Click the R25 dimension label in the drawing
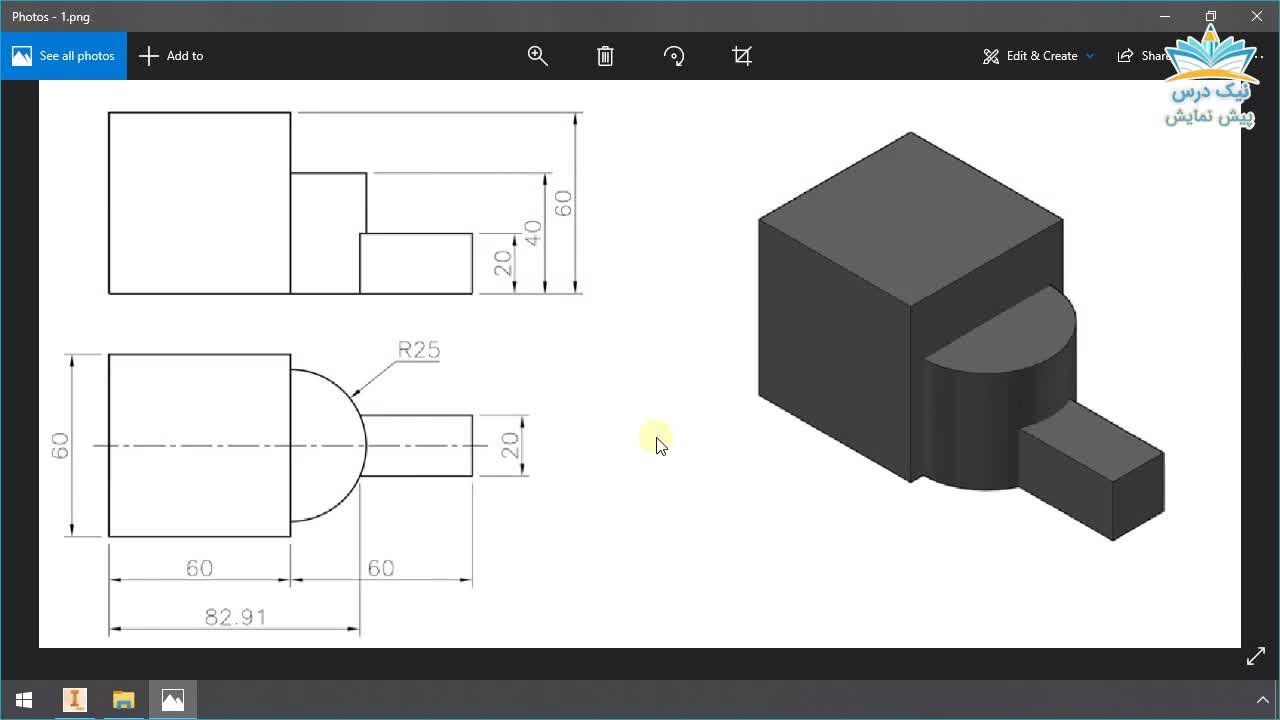 tap(418, 350)
